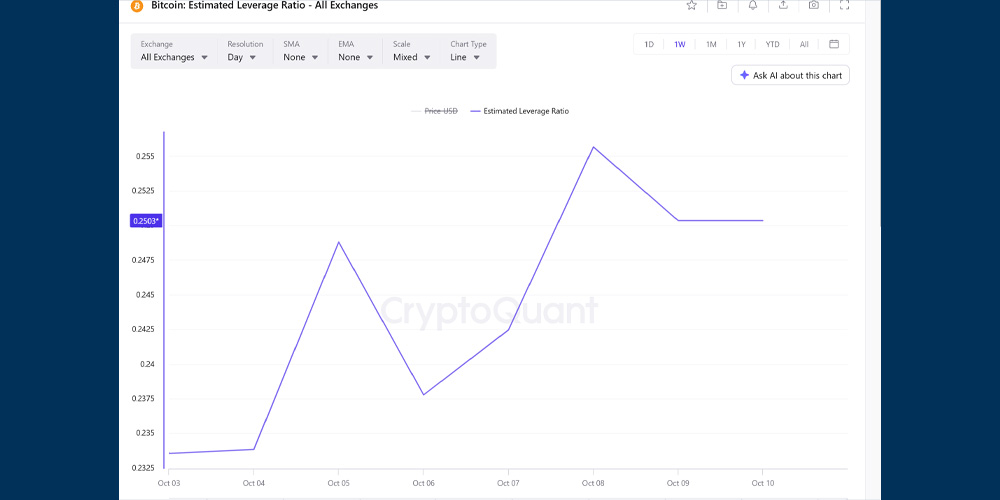The width and height of the screenshot is (1000, 500).
Task: Toggle the Price USD legend series
Action: coord(434,111)
